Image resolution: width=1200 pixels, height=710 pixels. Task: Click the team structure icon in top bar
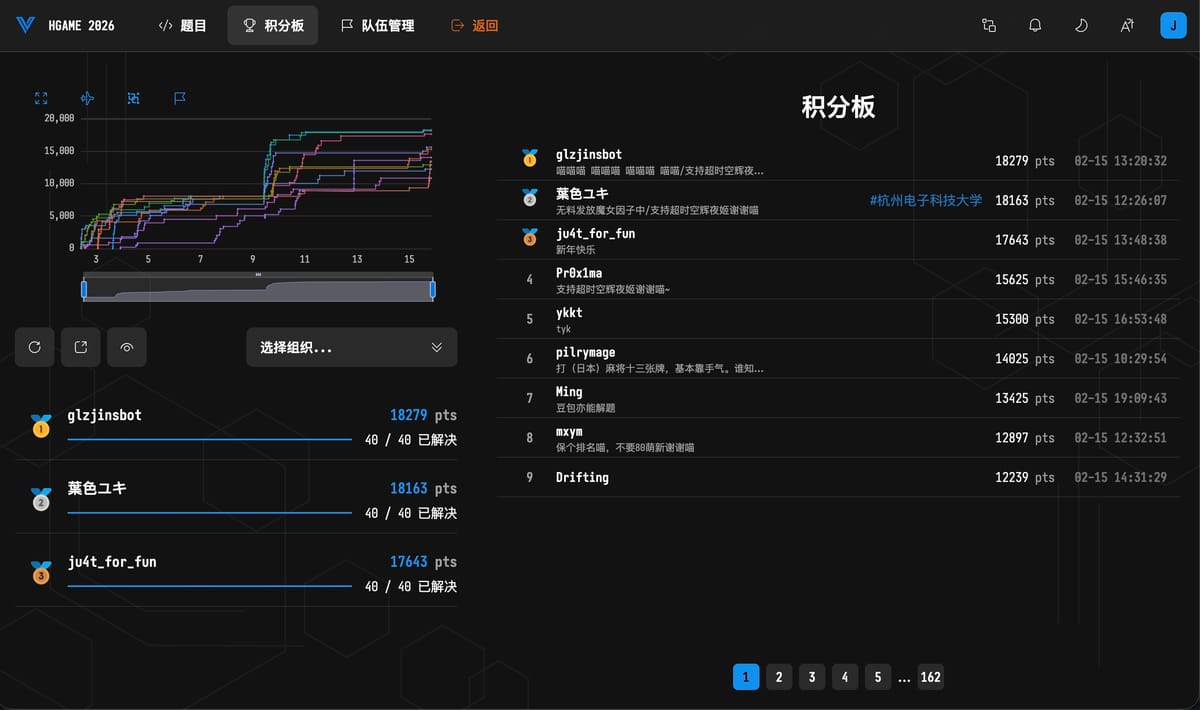pyautogui.click(x=989, y=25)
